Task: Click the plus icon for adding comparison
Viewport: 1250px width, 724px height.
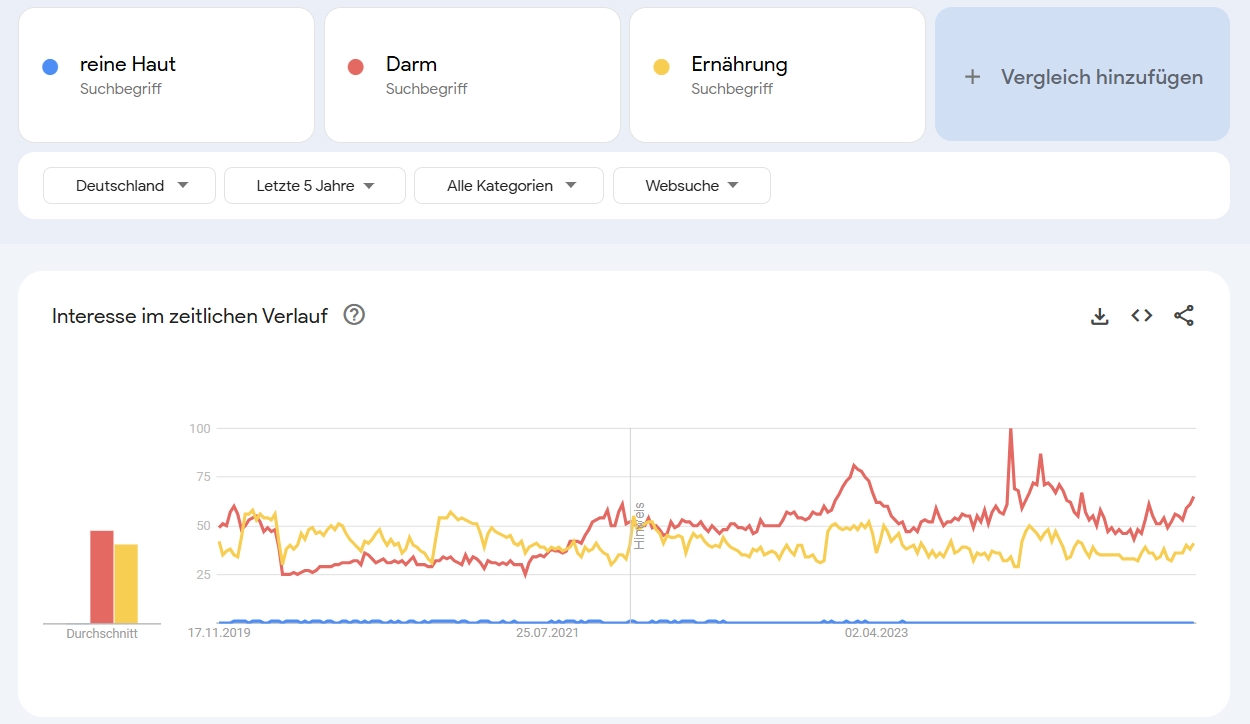Action: [972, 77]
